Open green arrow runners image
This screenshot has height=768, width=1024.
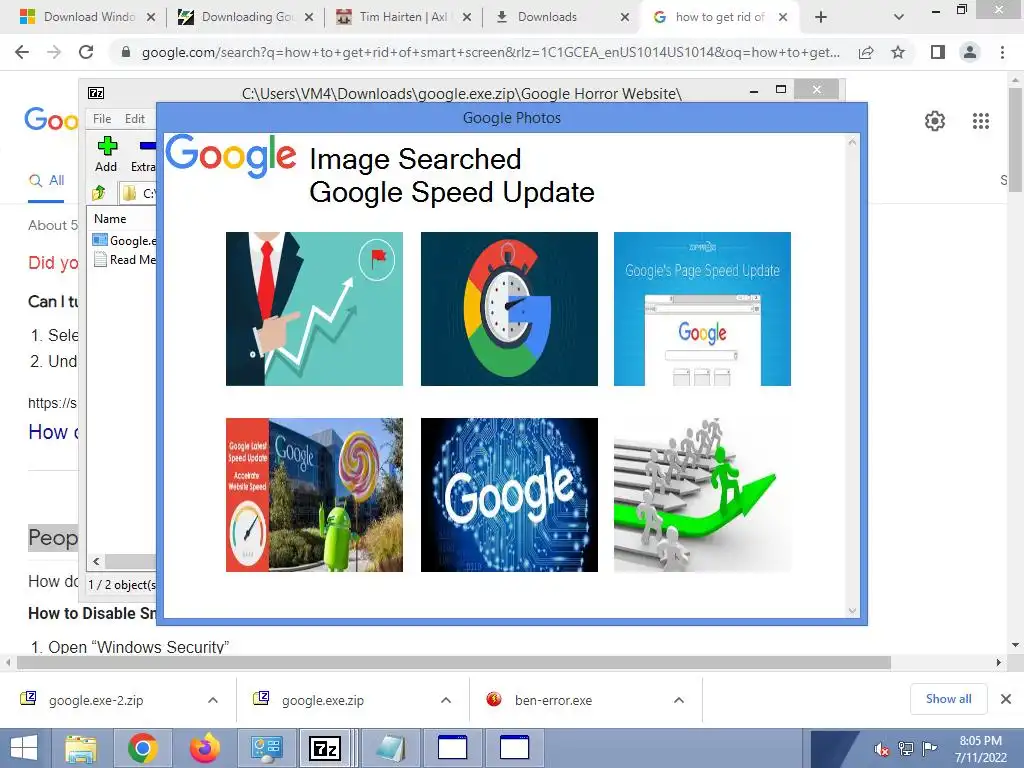click(x=702, y=495)
